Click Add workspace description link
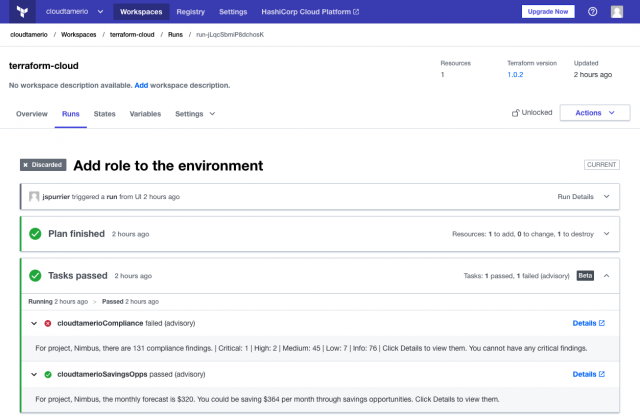Viewport: 640px width, 416px height. (140, 85)
